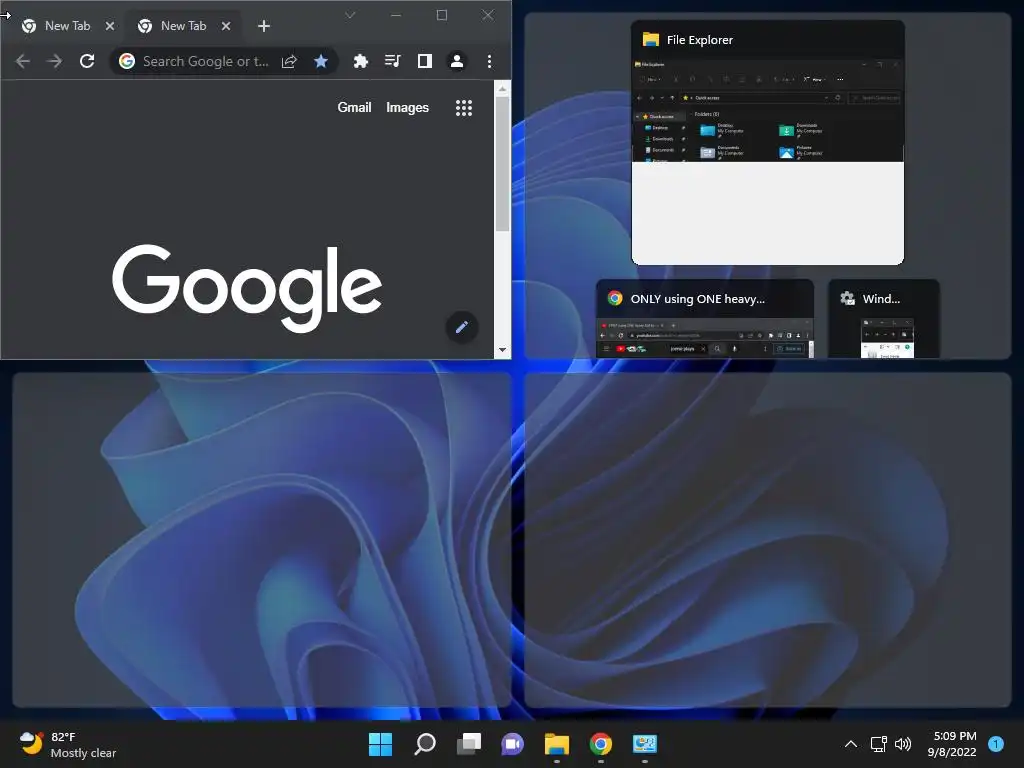Open the rightmost pinned taskbar app
Viewport: 1024px width, 768px height.
[x=645, y=744]
